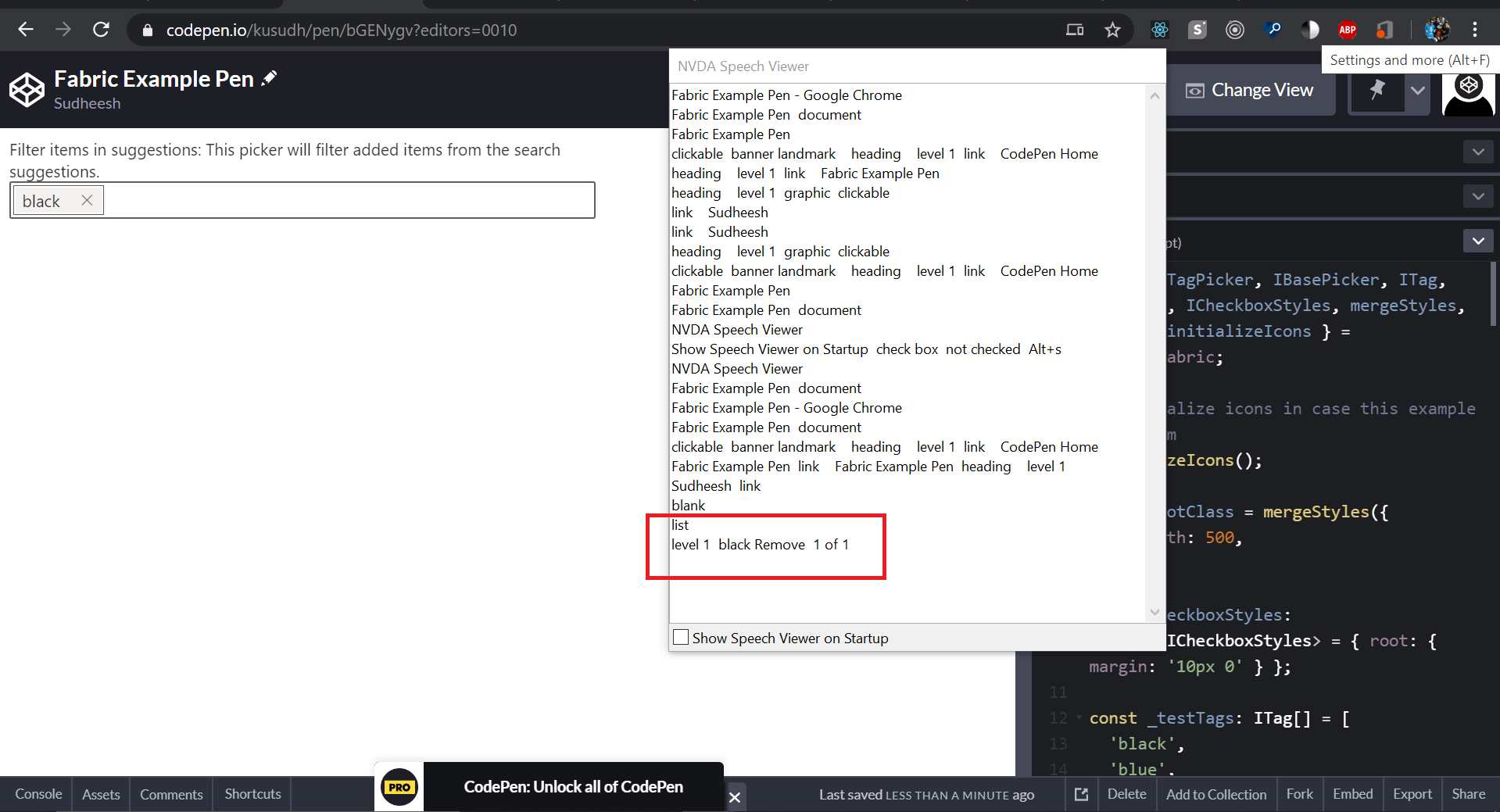Click the Dark Reader half-circle extension icon
Image resolution: width=1500 pixels, height=812 pixels.
pos(1310,30)
